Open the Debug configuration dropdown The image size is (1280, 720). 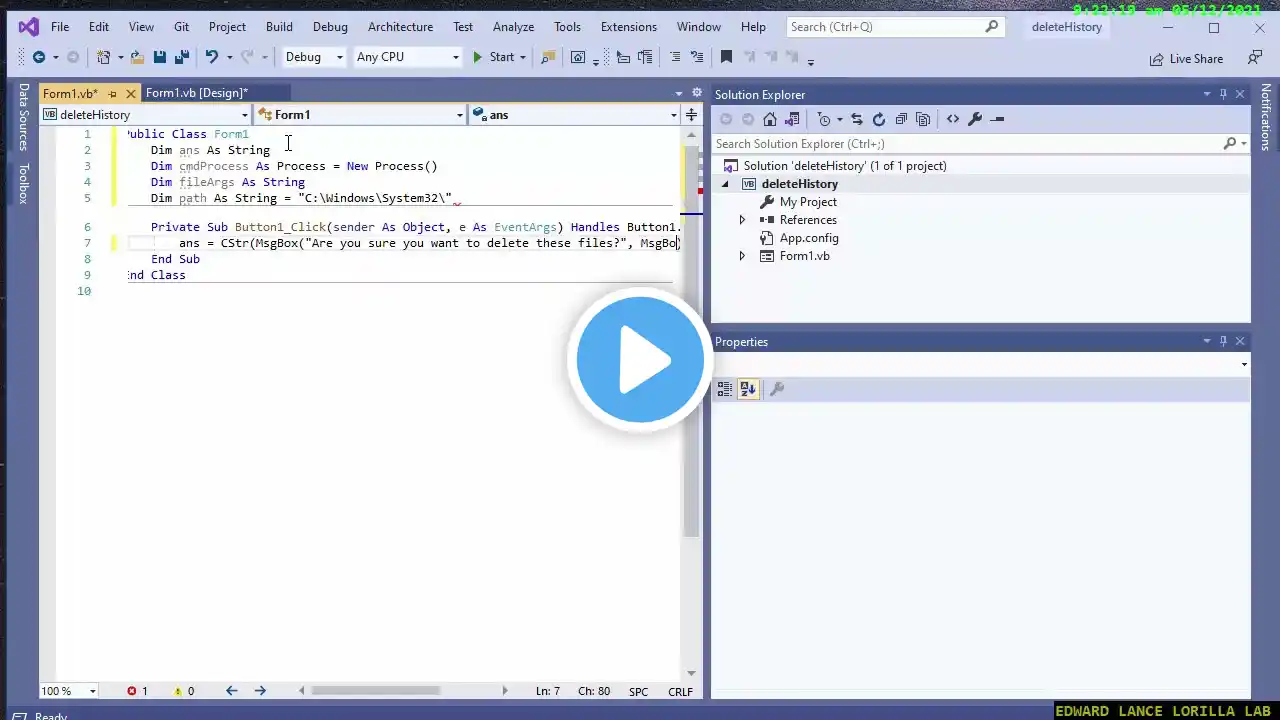point(314,57)
